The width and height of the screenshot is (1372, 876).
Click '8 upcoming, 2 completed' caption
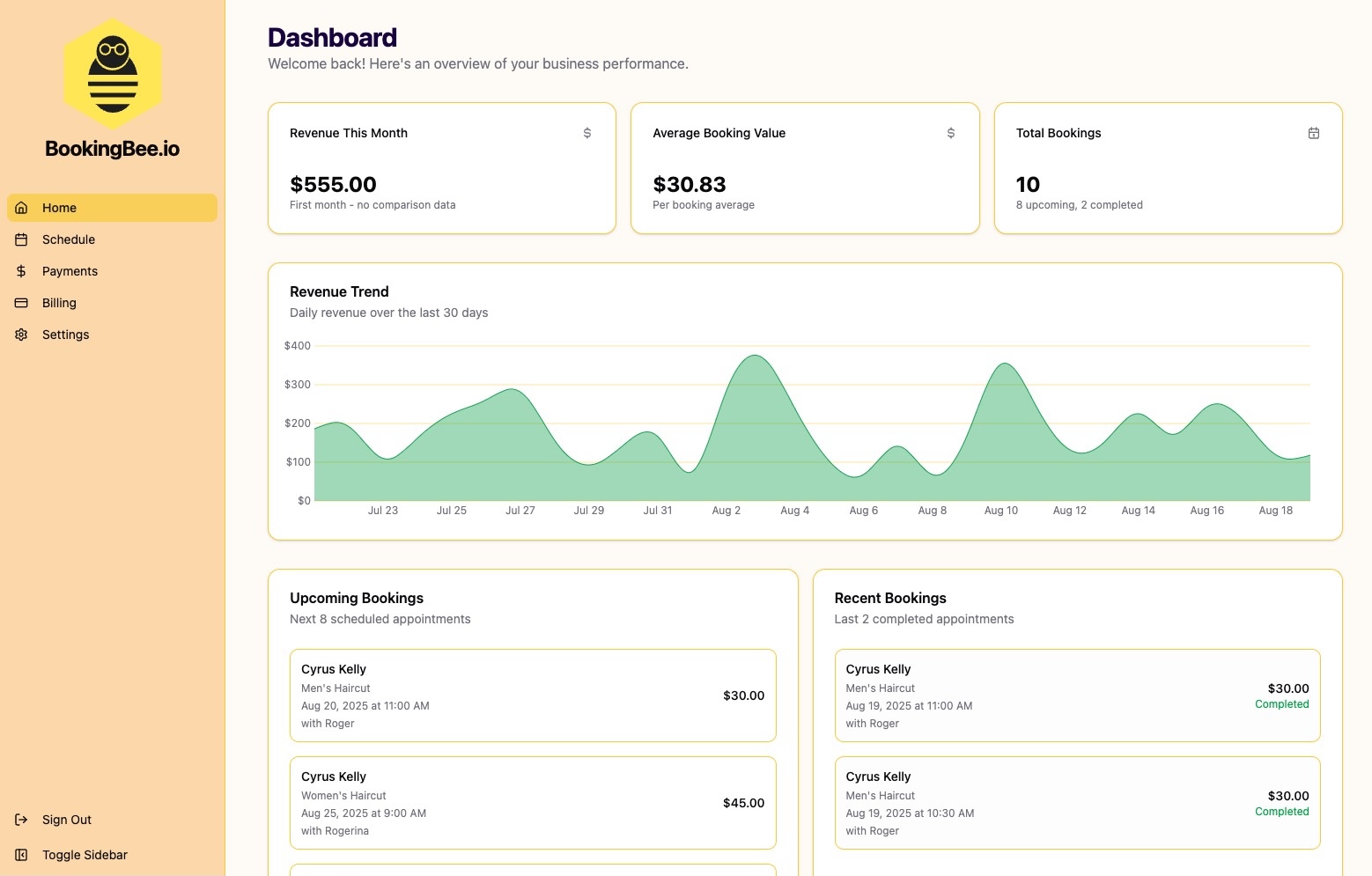[x=1080, y=205]
